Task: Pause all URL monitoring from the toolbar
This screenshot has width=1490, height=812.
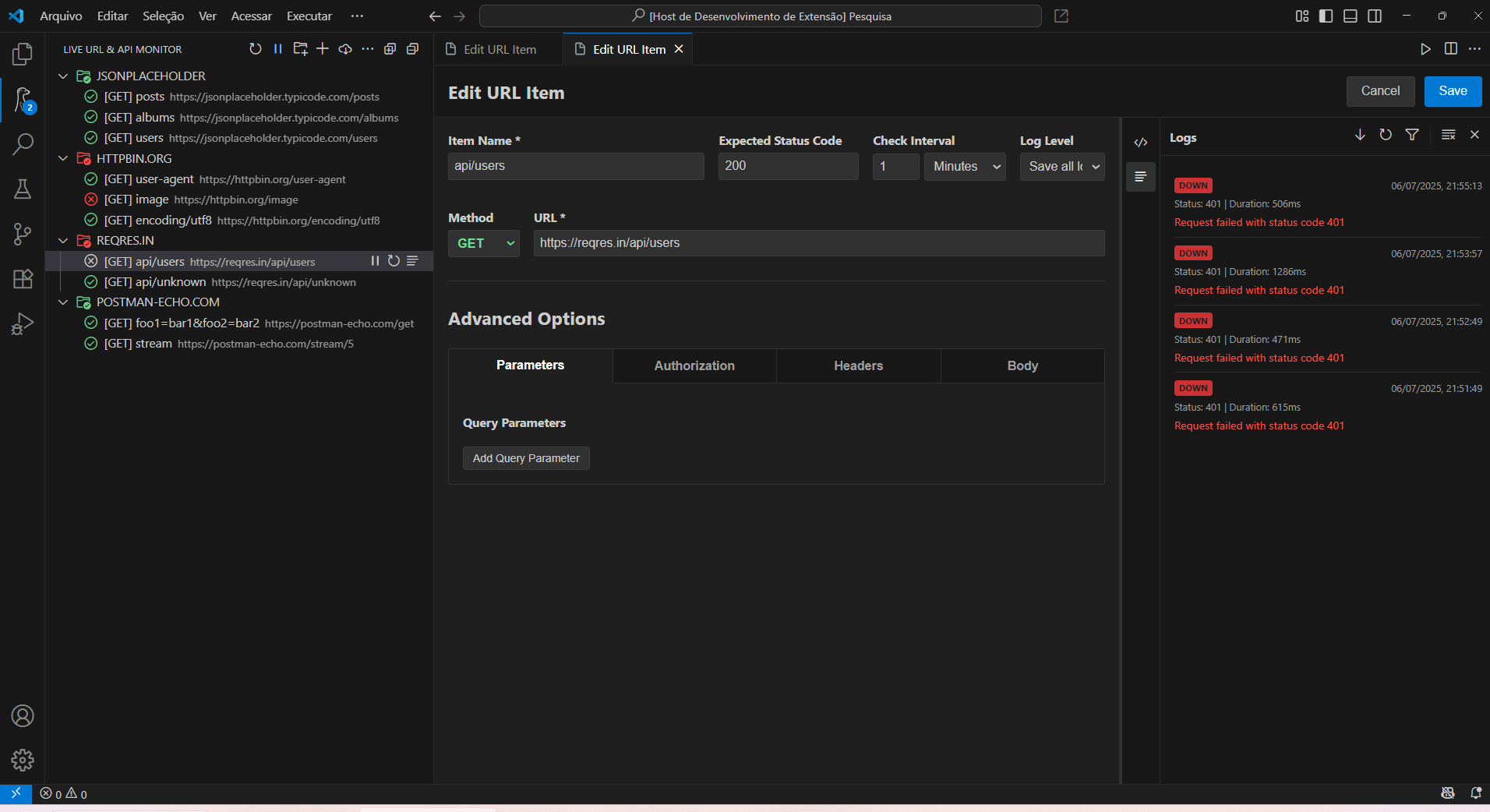Action: [x=278, y=48]
